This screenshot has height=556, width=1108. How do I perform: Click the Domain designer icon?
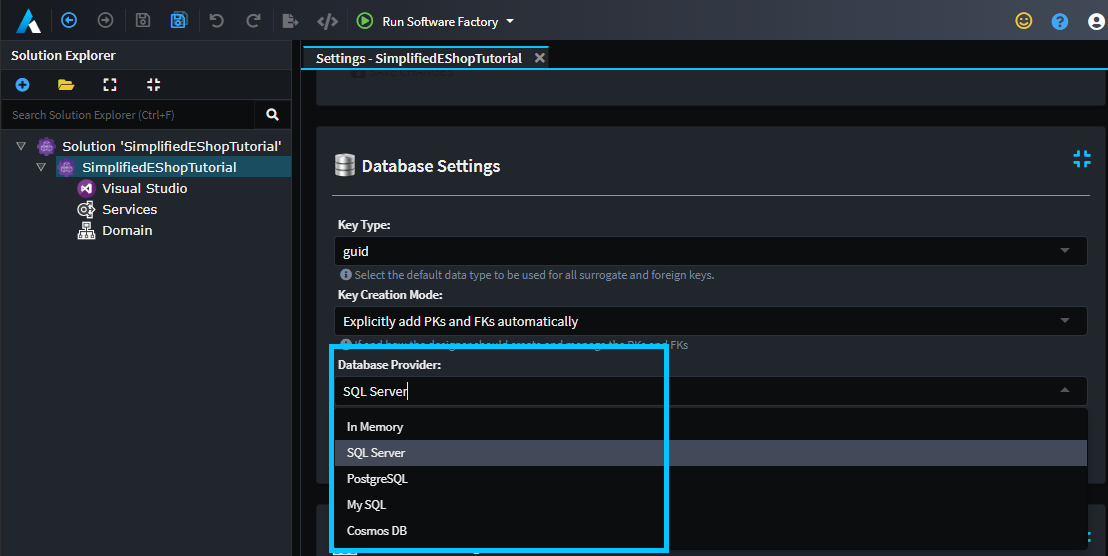(x=86, y=230)
